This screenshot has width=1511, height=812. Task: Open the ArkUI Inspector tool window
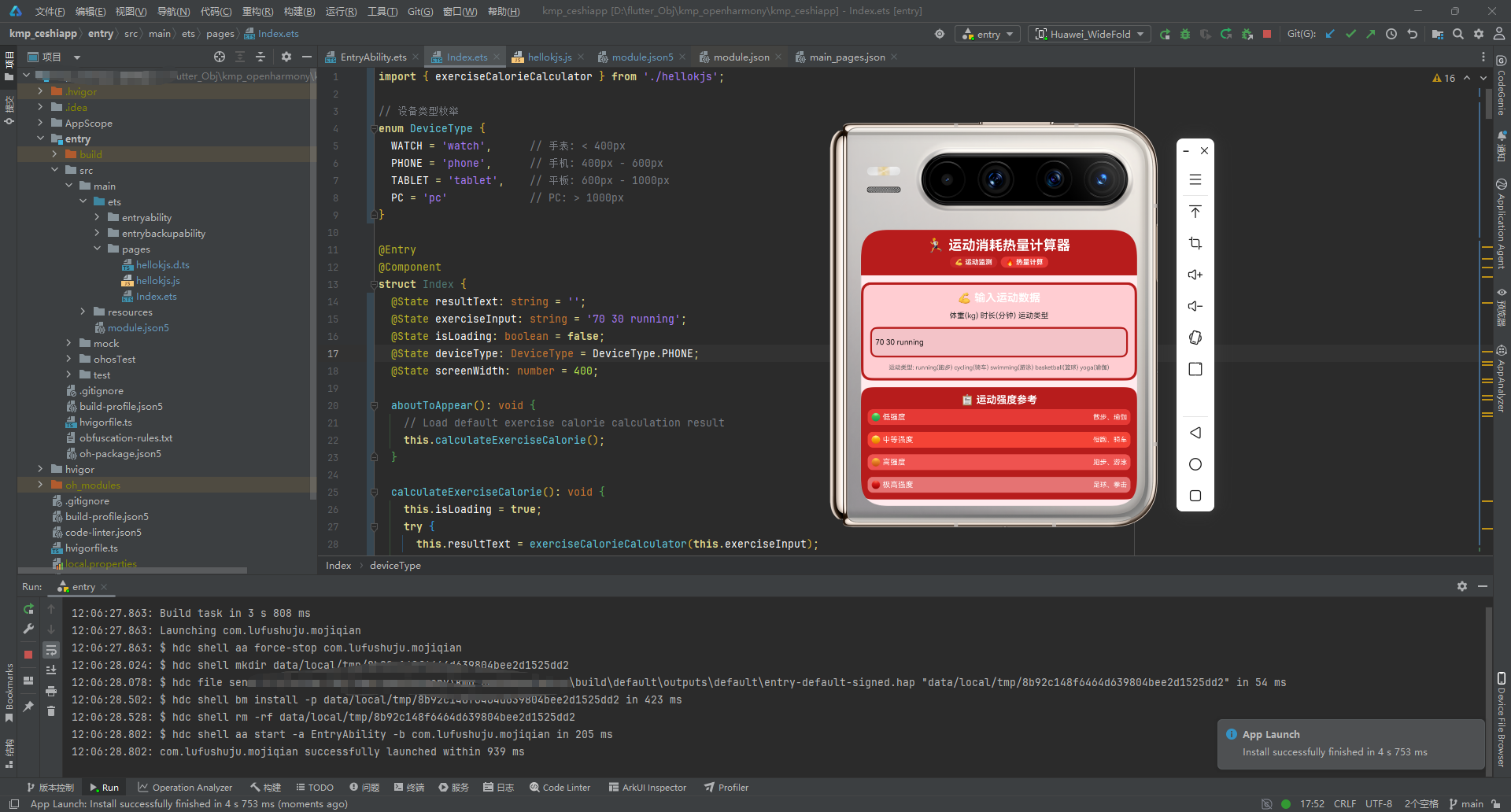coord(647,787)
